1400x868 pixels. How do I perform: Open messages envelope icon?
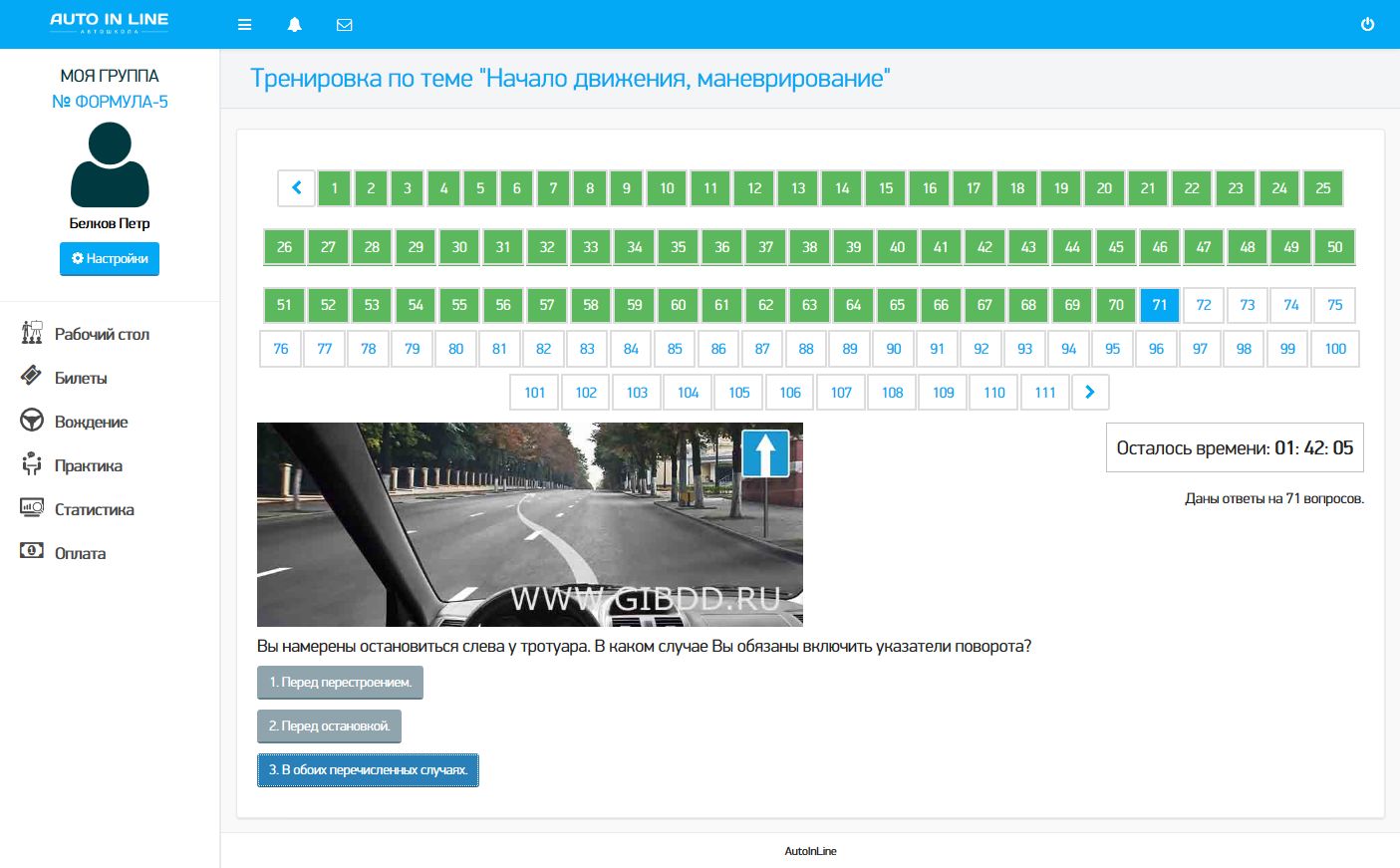pyautogui.click(x=345, y=25)
